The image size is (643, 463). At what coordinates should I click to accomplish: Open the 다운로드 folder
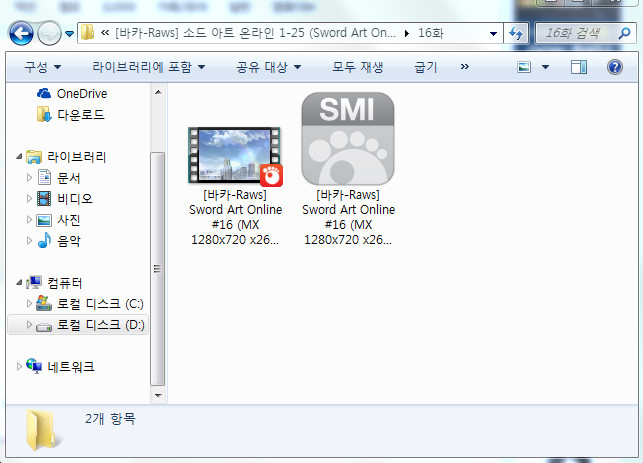coord(81,114)
